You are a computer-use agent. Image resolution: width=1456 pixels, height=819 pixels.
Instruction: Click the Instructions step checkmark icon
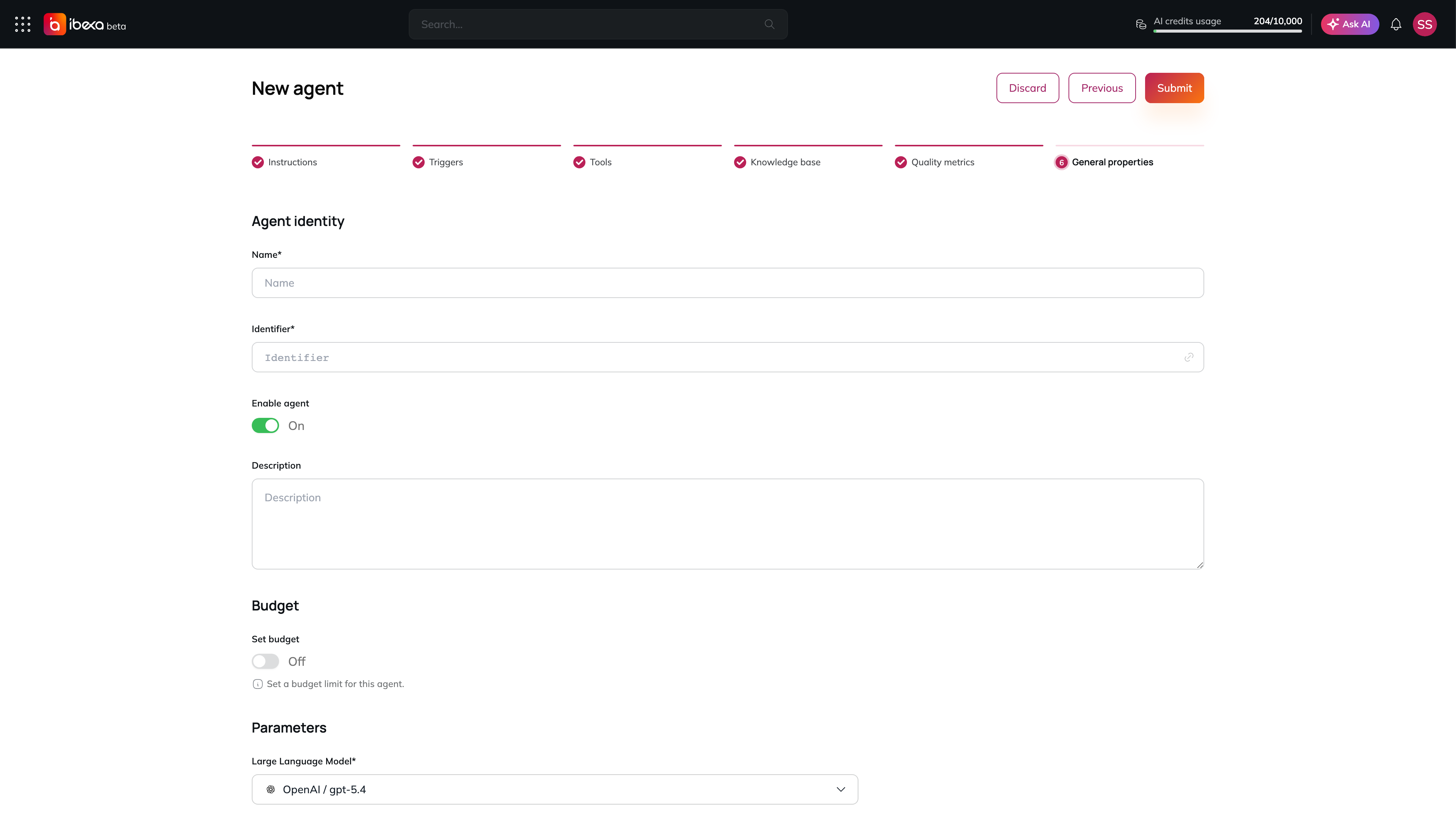pyautogui.click(x=258, y=162)
